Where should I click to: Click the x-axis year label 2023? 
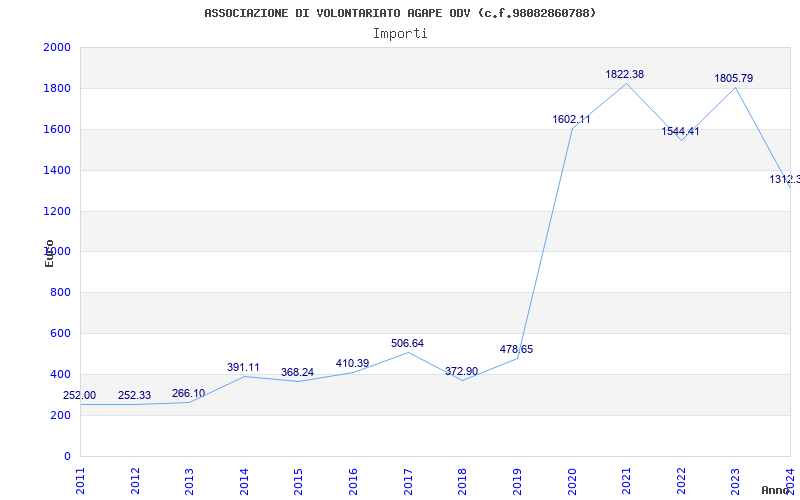(x=735, y=482)
